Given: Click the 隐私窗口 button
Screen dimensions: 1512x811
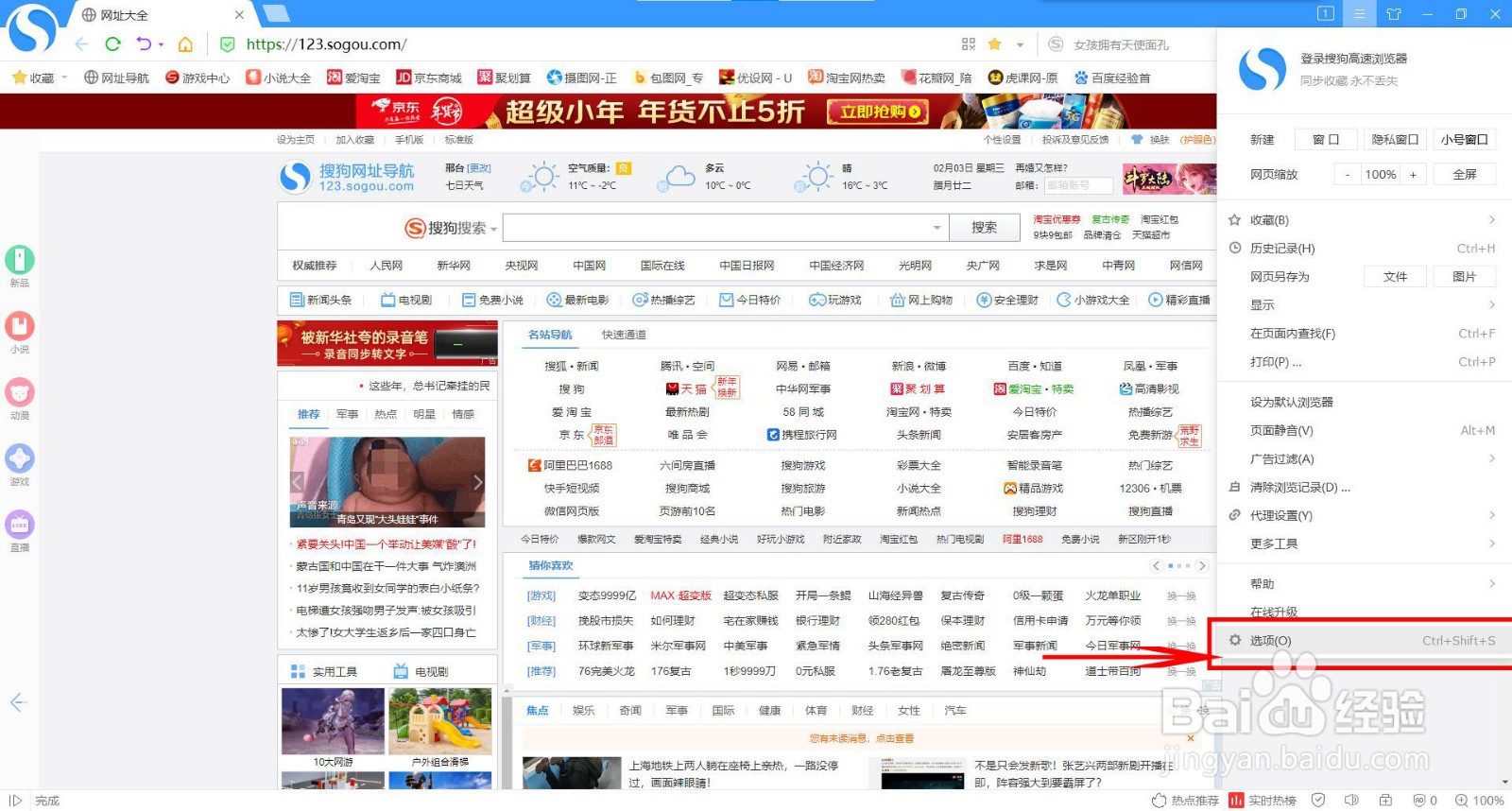Looking at the screenshot, I should [x=1395, y=139].
